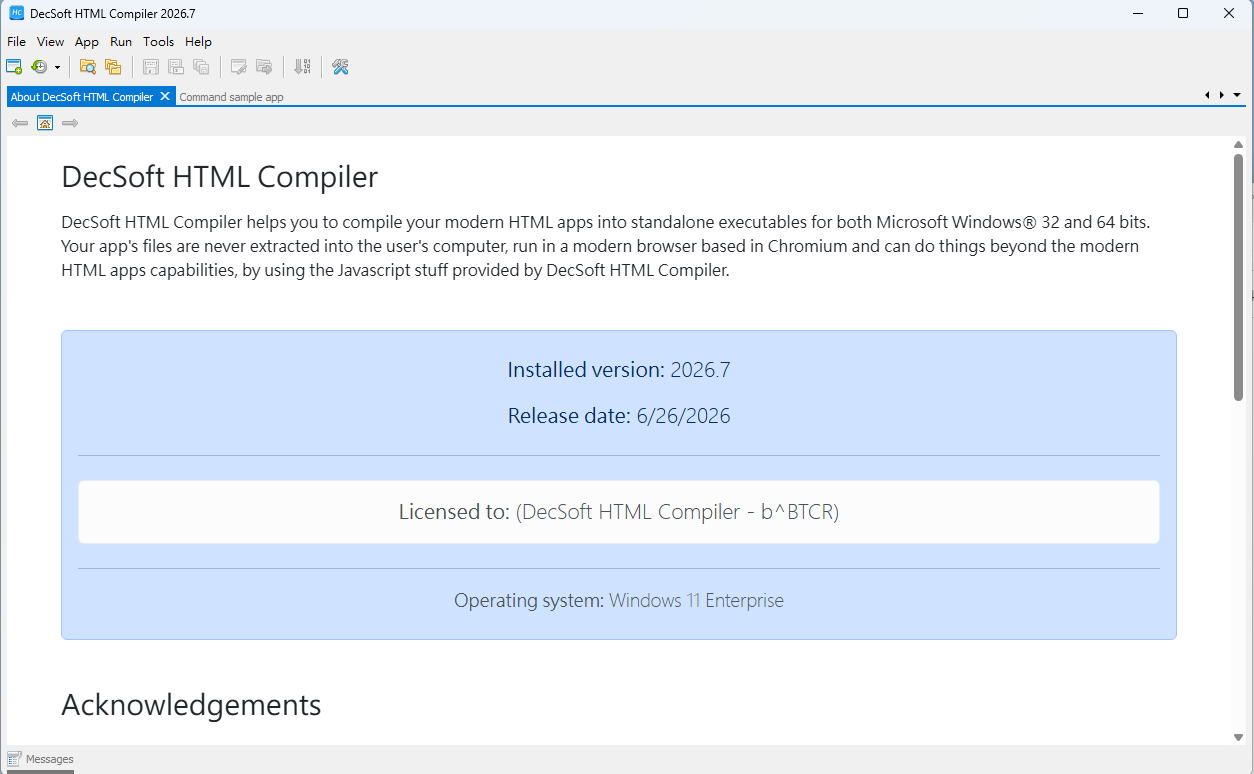Click the open app folder-search icon
The image size is (1254, 774).
pyautogui.click(x=88, y=67)
